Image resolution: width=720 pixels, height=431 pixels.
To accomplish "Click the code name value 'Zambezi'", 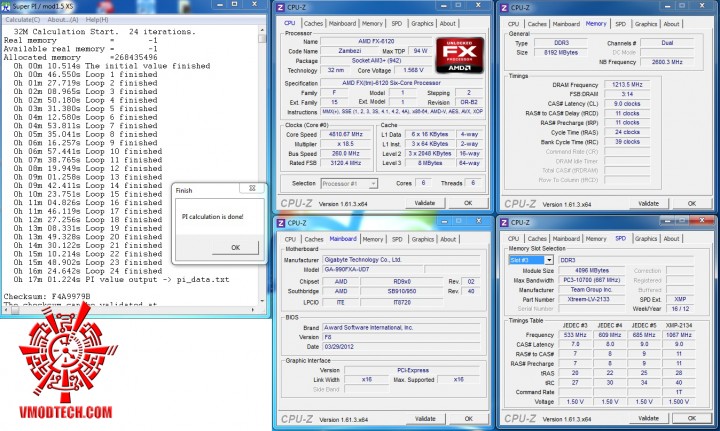I will click(350, 51).
